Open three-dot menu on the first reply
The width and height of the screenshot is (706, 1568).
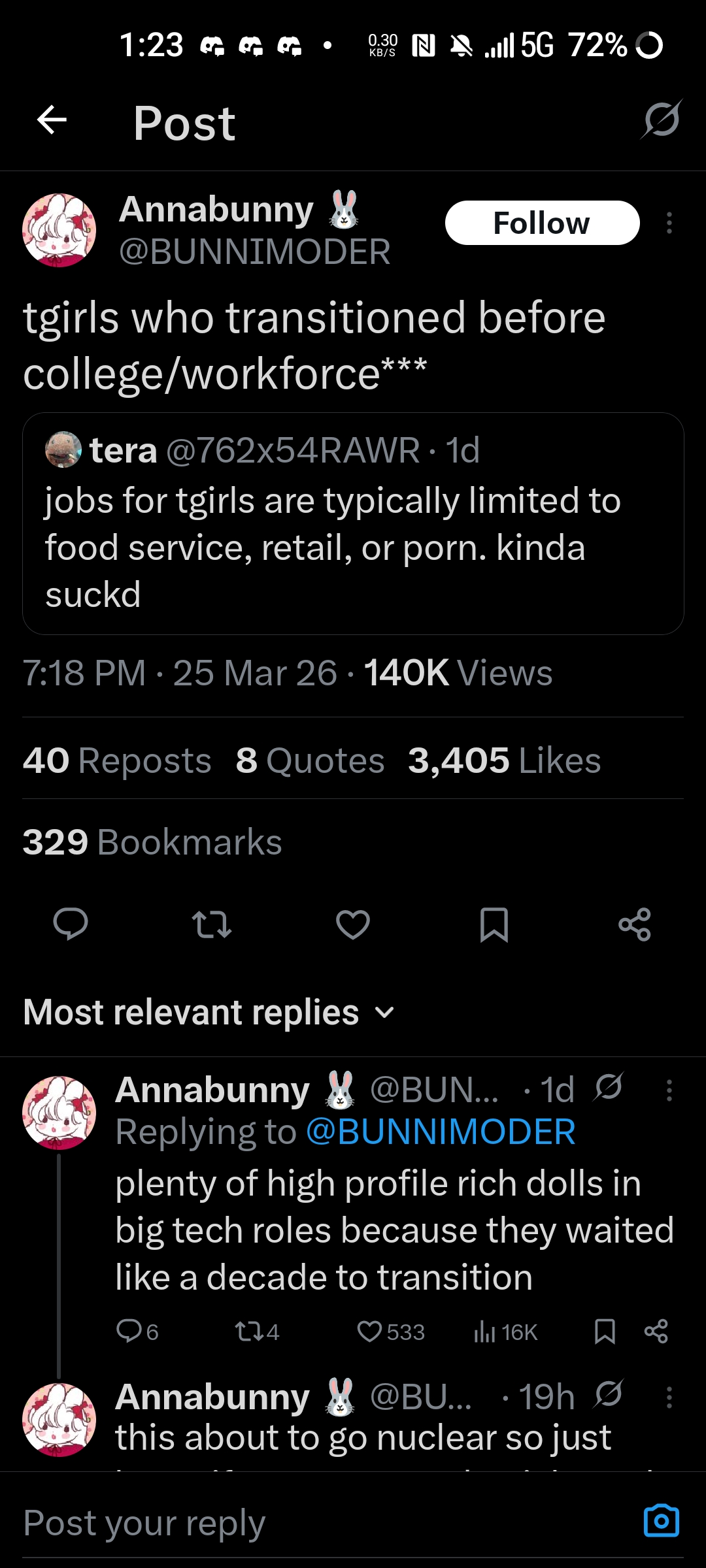669,1090
